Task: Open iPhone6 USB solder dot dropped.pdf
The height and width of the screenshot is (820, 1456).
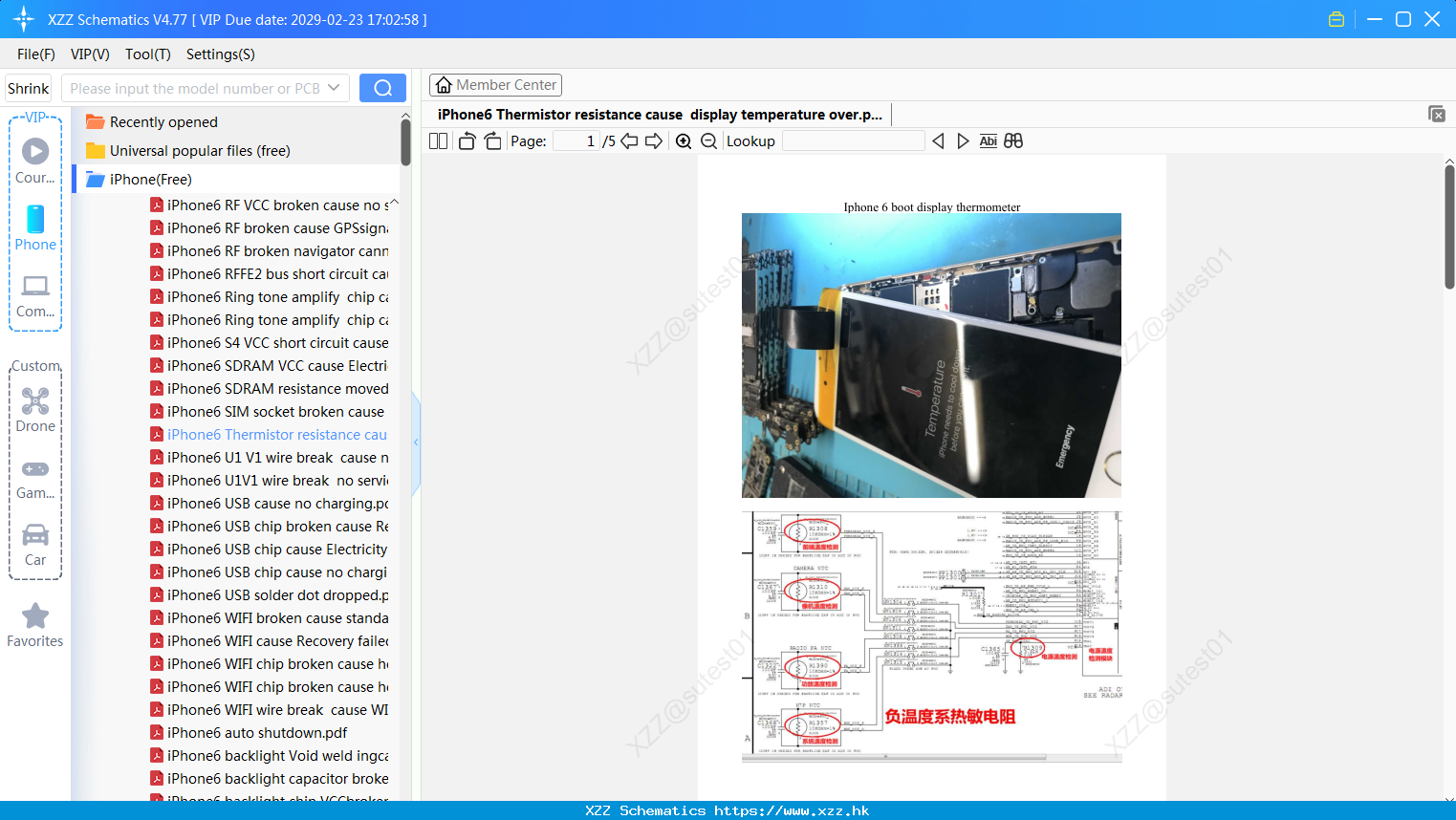Action: pyautogui.click(x=270, y=595)
